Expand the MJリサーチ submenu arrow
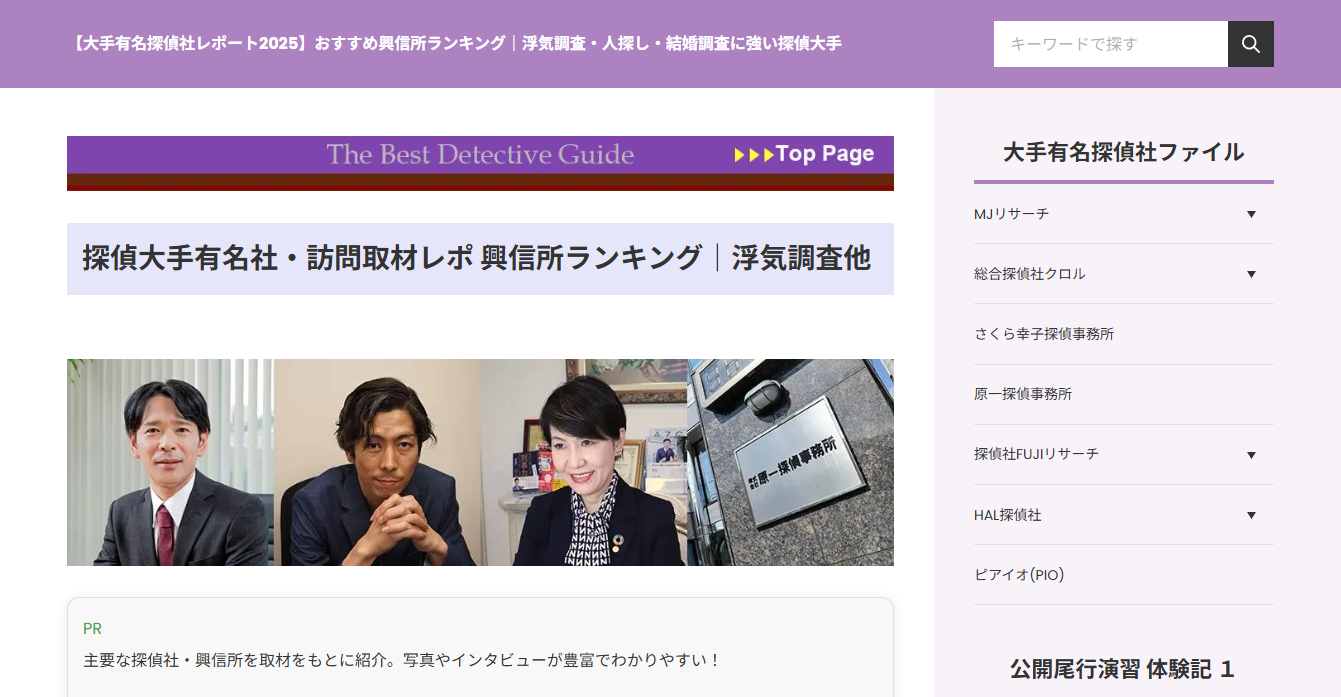1341x697 pixels. click(1251, 214)
